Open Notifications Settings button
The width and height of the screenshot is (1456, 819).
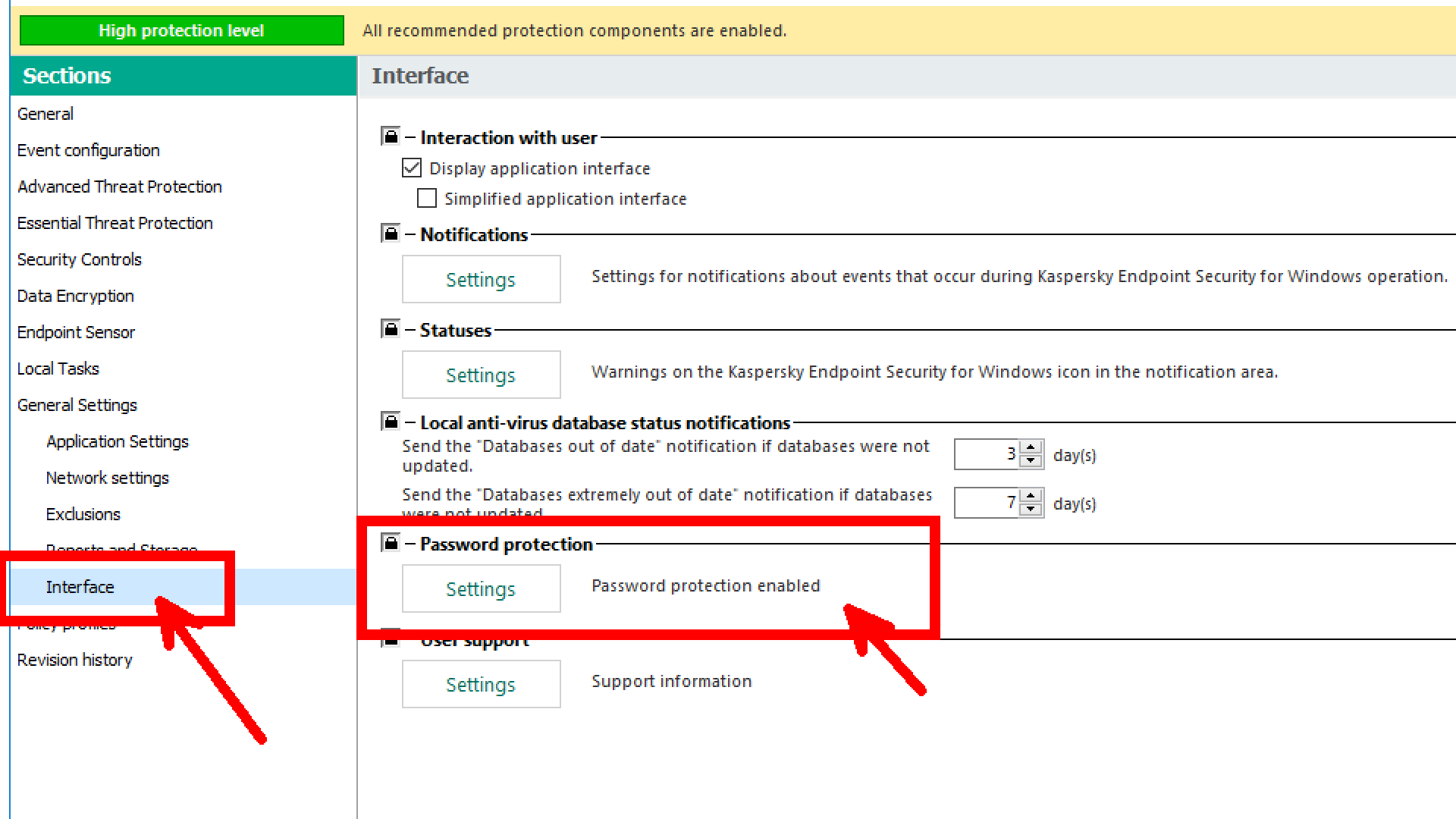coord(481,279)
